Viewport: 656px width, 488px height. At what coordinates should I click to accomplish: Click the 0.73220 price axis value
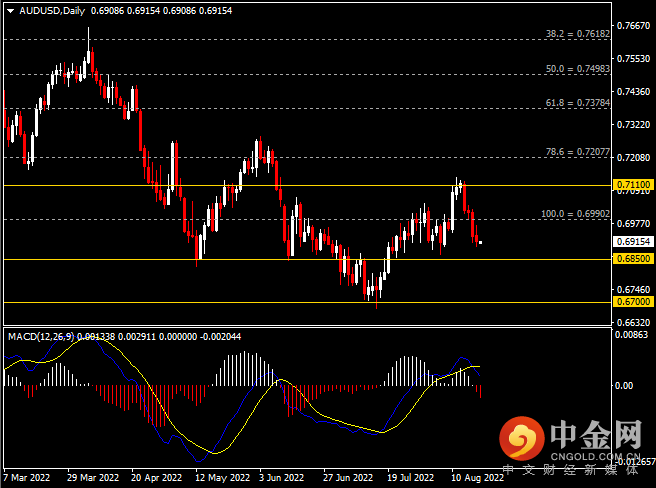(633, 125)
